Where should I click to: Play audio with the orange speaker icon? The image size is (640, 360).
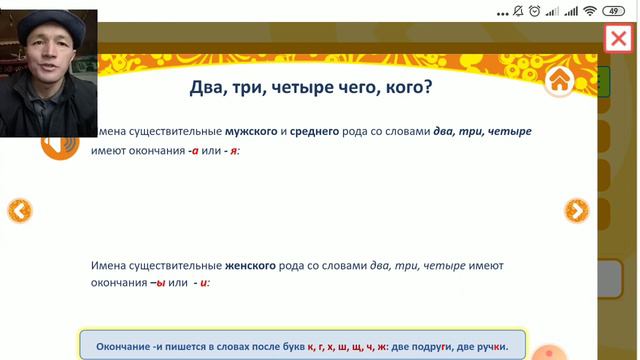pos(60,148)
